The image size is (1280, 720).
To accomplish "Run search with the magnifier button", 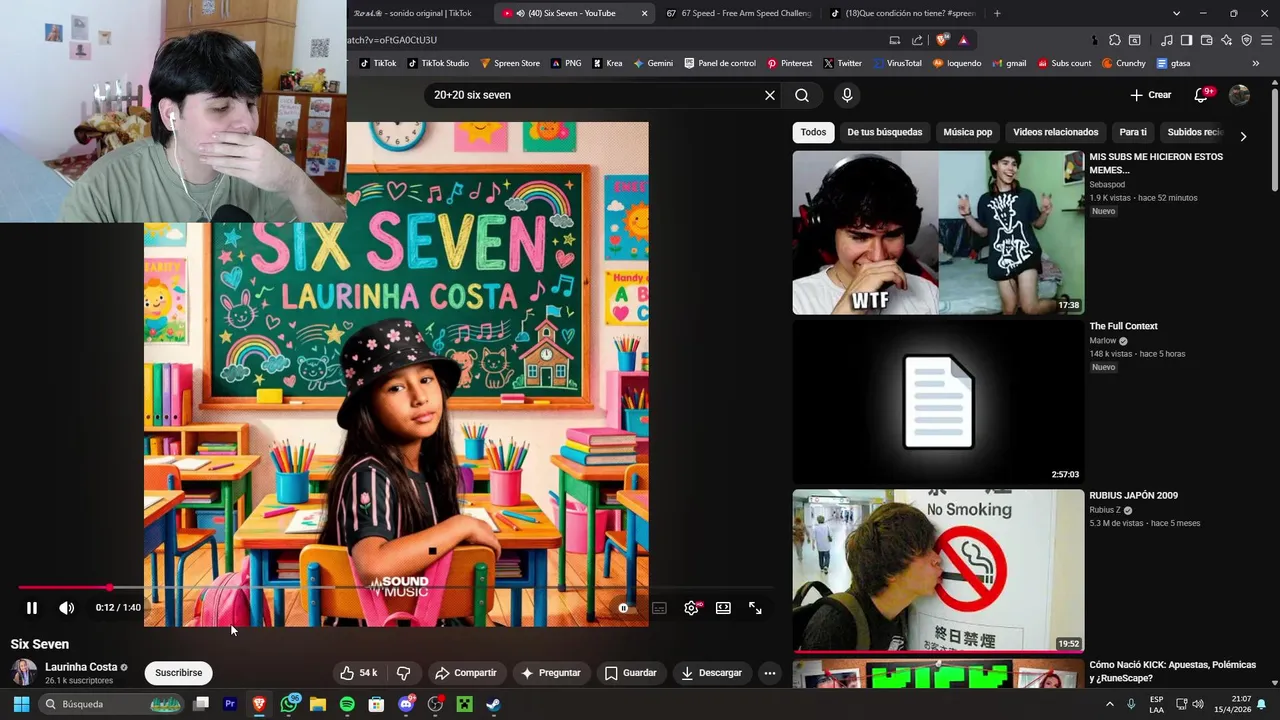I will 802,95.
